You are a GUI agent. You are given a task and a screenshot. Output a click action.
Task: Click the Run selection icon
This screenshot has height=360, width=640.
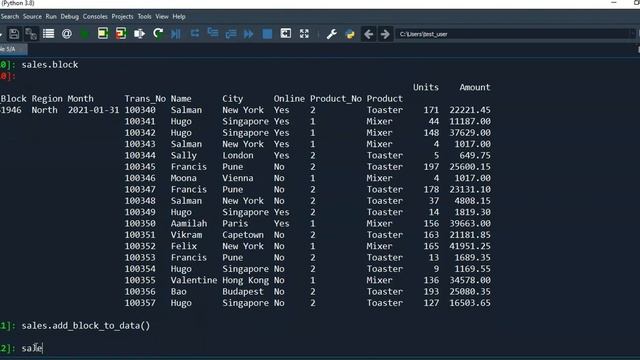[x=139, y=34]
